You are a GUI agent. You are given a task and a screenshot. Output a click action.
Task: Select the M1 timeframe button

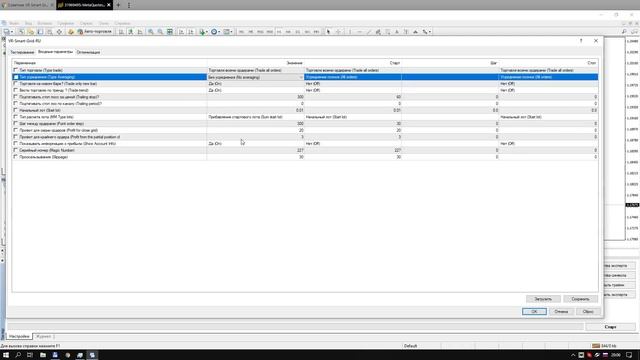(241, 32)
